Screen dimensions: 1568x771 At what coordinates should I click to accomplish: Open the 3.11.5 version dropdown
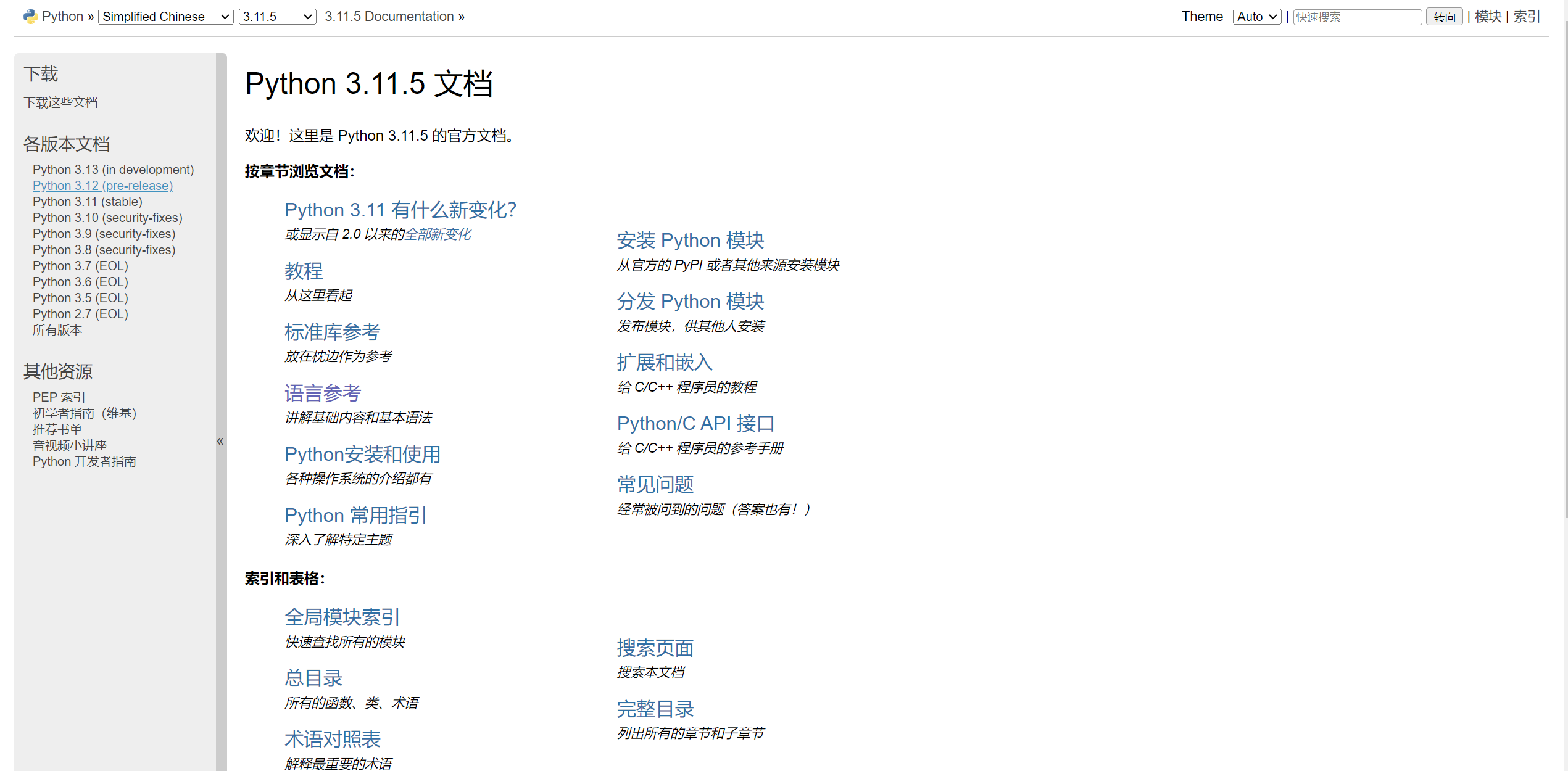coord(277,17)
